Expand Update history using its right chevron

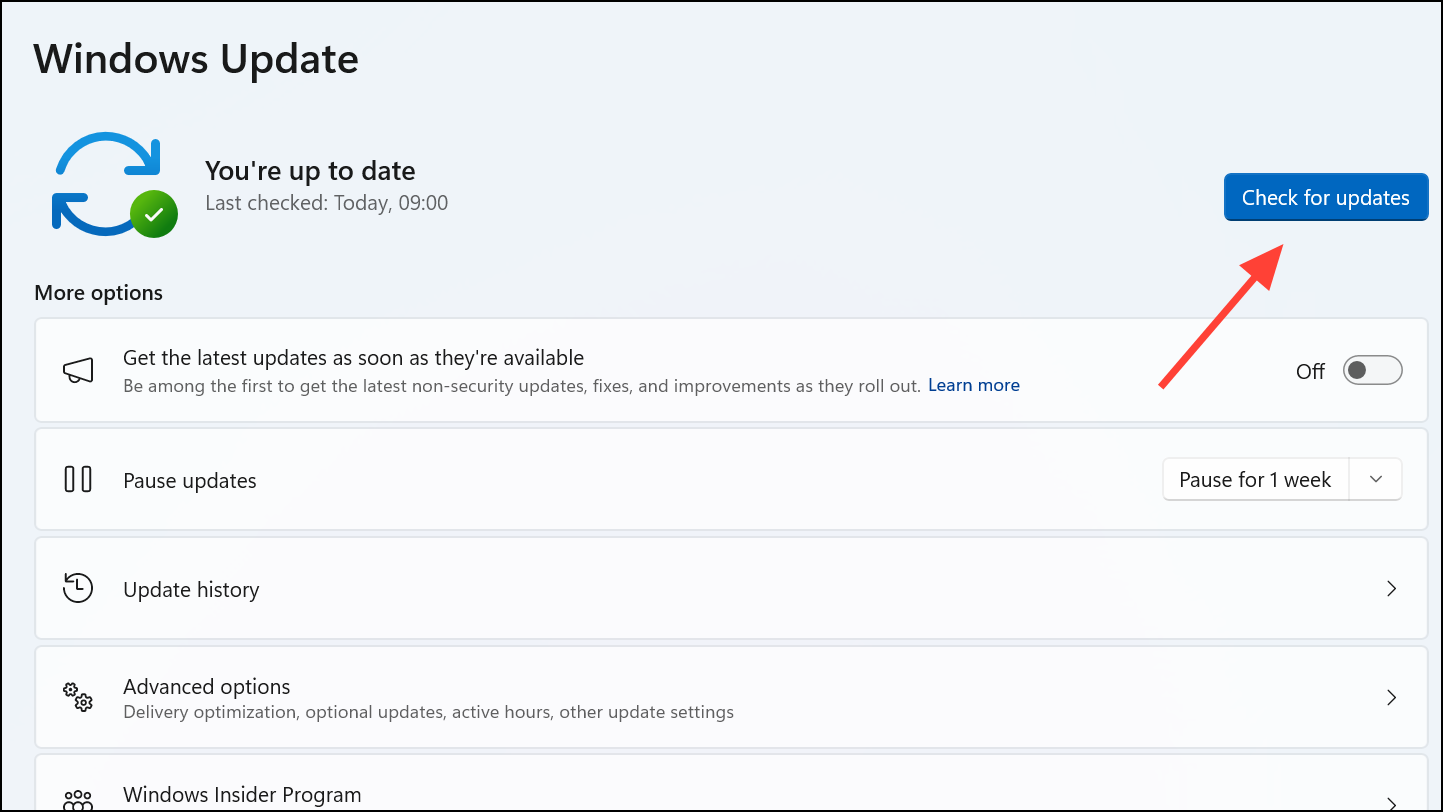pyautogui.click(x=1391, y=589)
